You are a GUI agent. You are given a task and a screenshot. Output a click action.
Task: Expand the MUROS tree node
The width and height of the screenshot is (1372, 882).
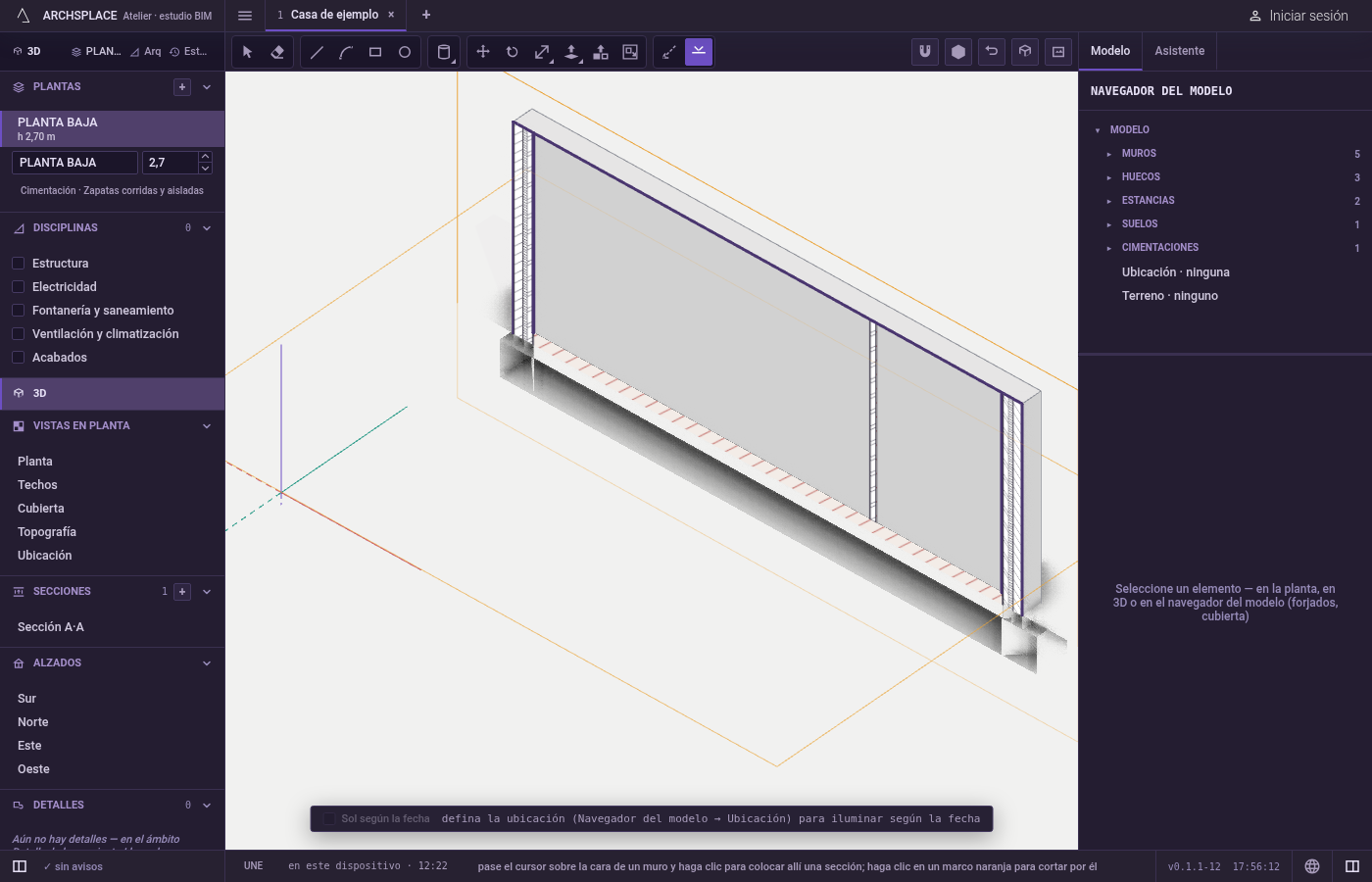click(1109, 154)
